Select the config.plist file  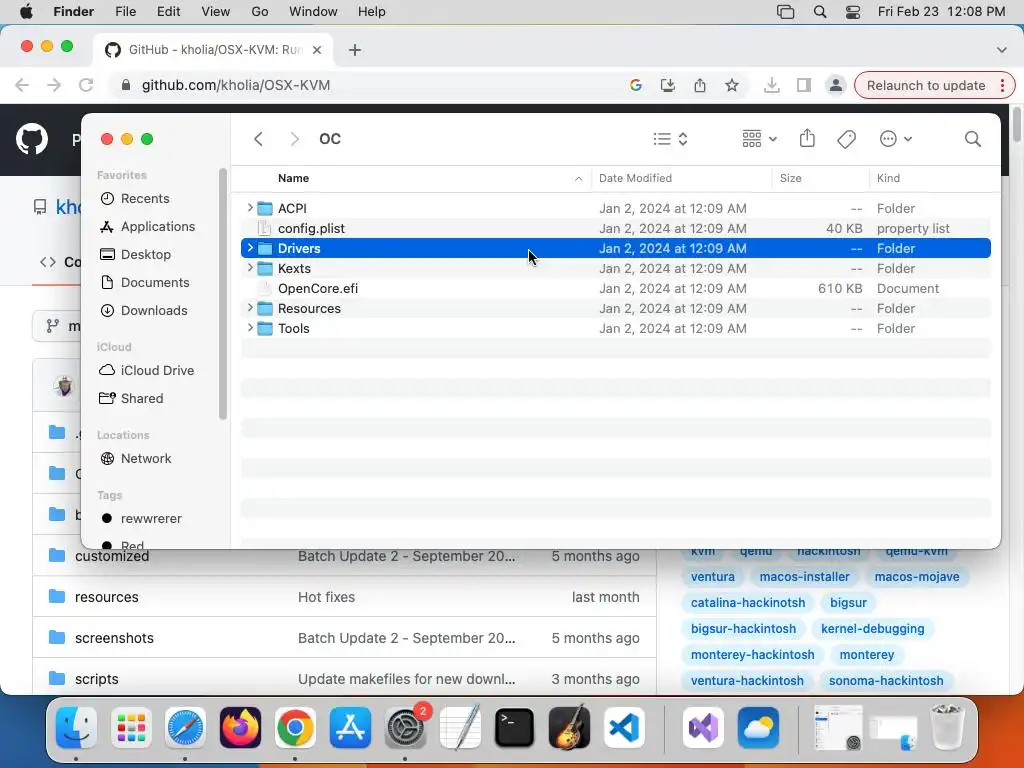[616, 229]
